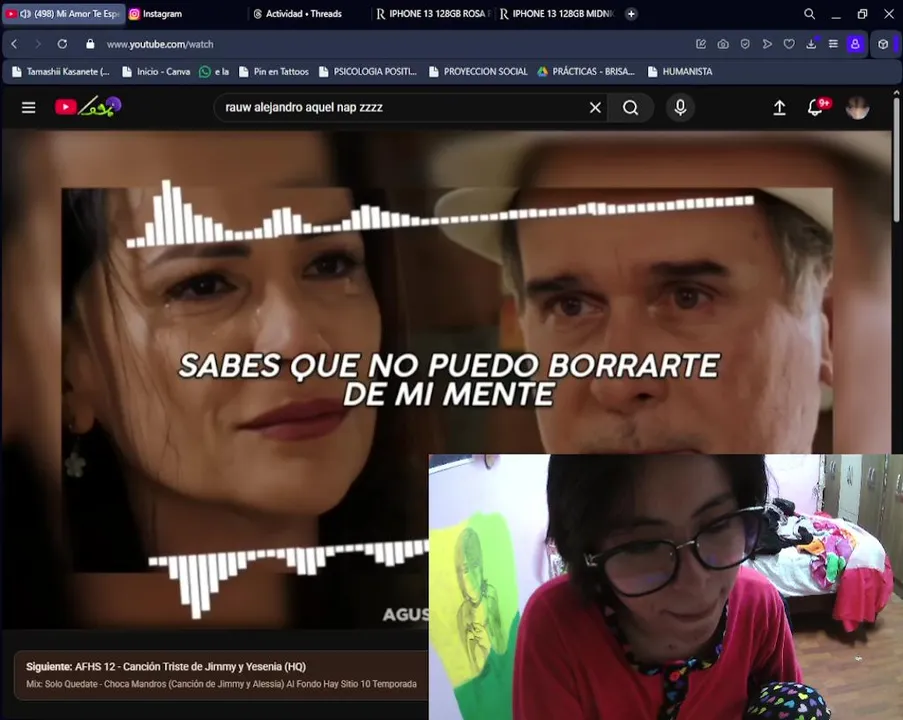Click the padlock site info icon
Viewport: 903px width, 720px height.
point(90,44)
